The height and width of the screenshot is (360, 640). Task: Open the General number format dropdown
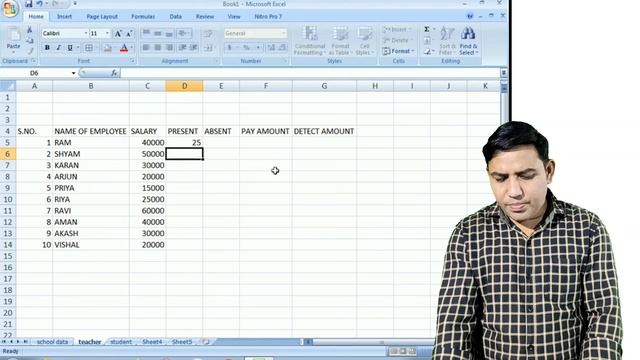(x=284, y=33)
